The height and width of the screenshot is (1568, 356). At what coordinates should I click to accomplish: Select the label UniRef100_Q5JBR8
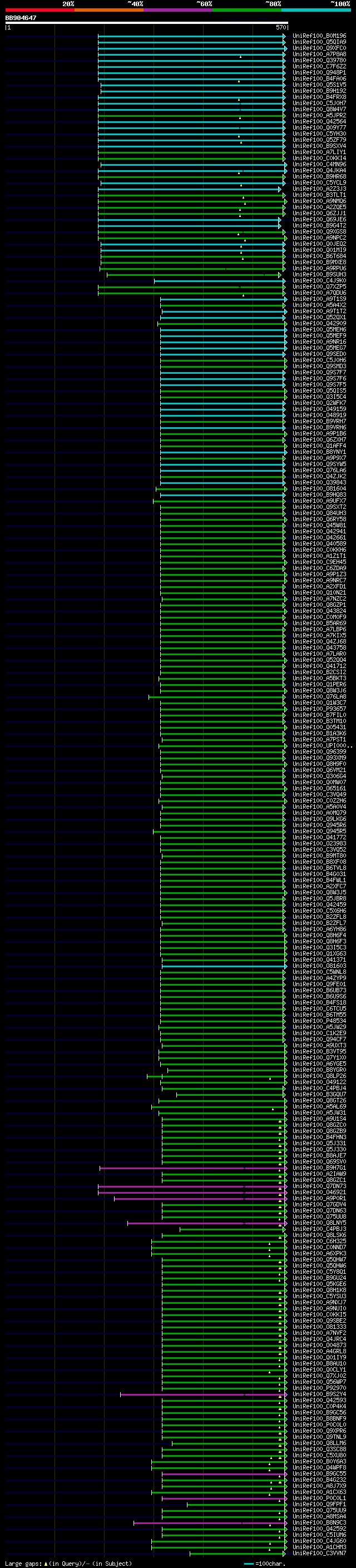pos(319,898)
